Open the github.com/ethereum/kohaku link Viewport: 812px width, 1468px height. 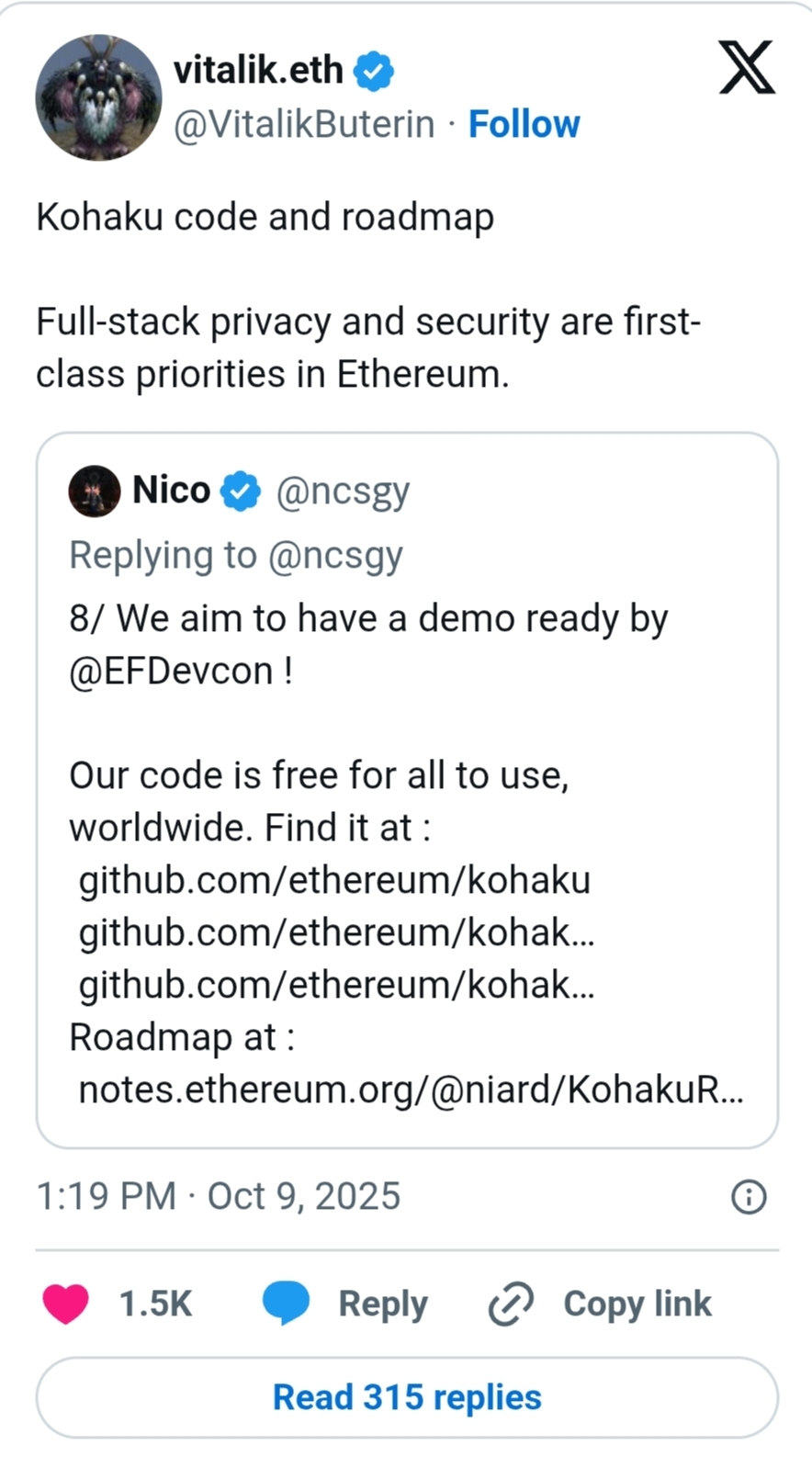334,880
